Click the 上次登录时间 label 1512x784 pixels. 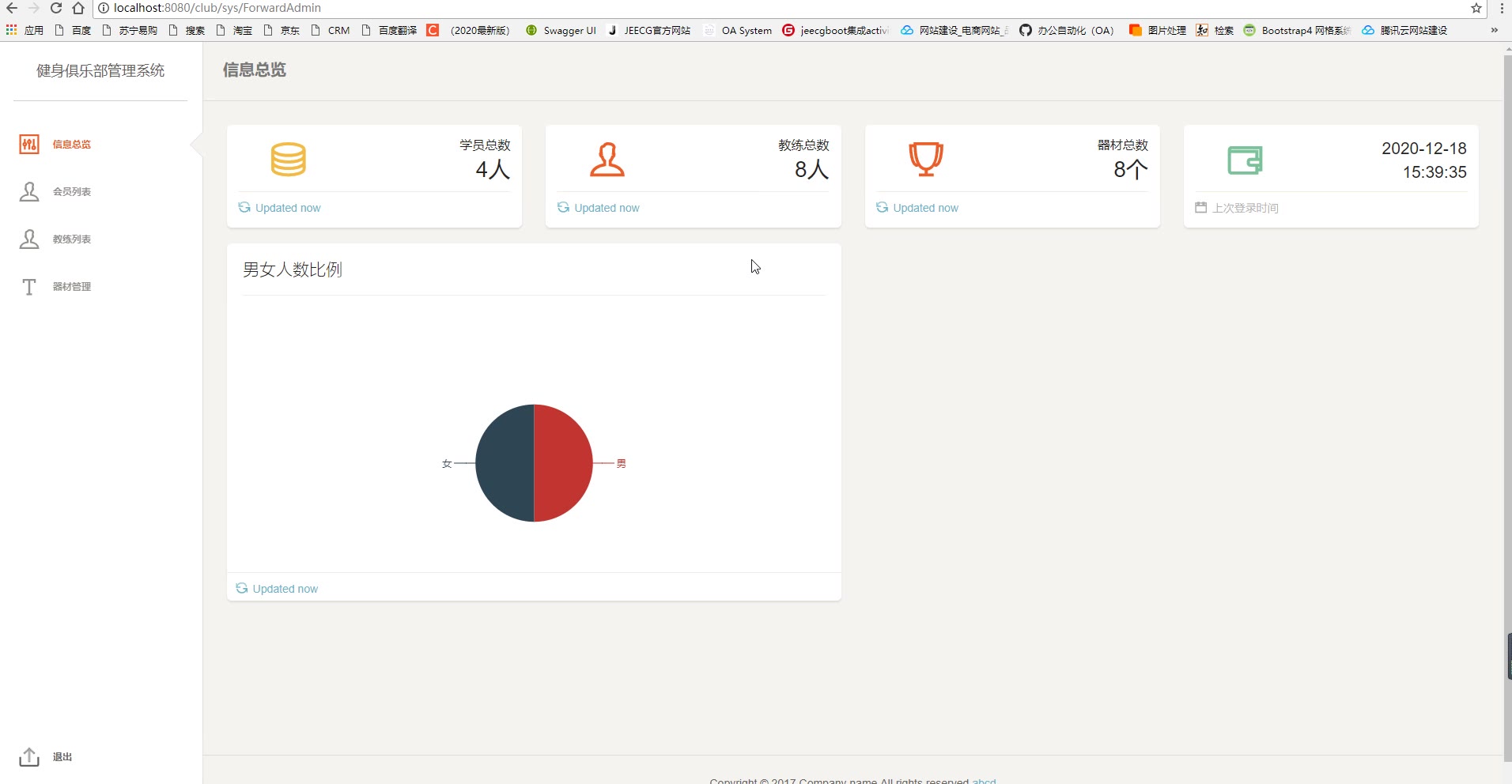pyautogui.click(x=1246, y=208)
